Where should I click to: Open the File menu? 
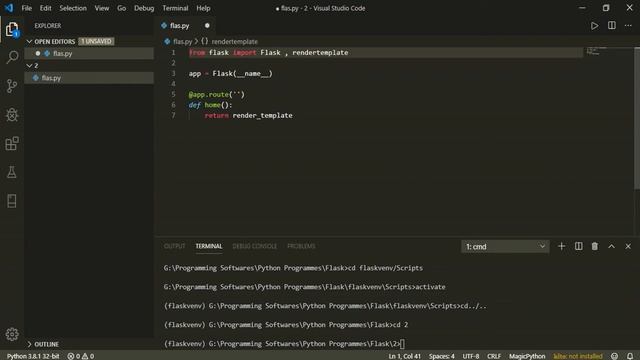[x=27, y=8]
